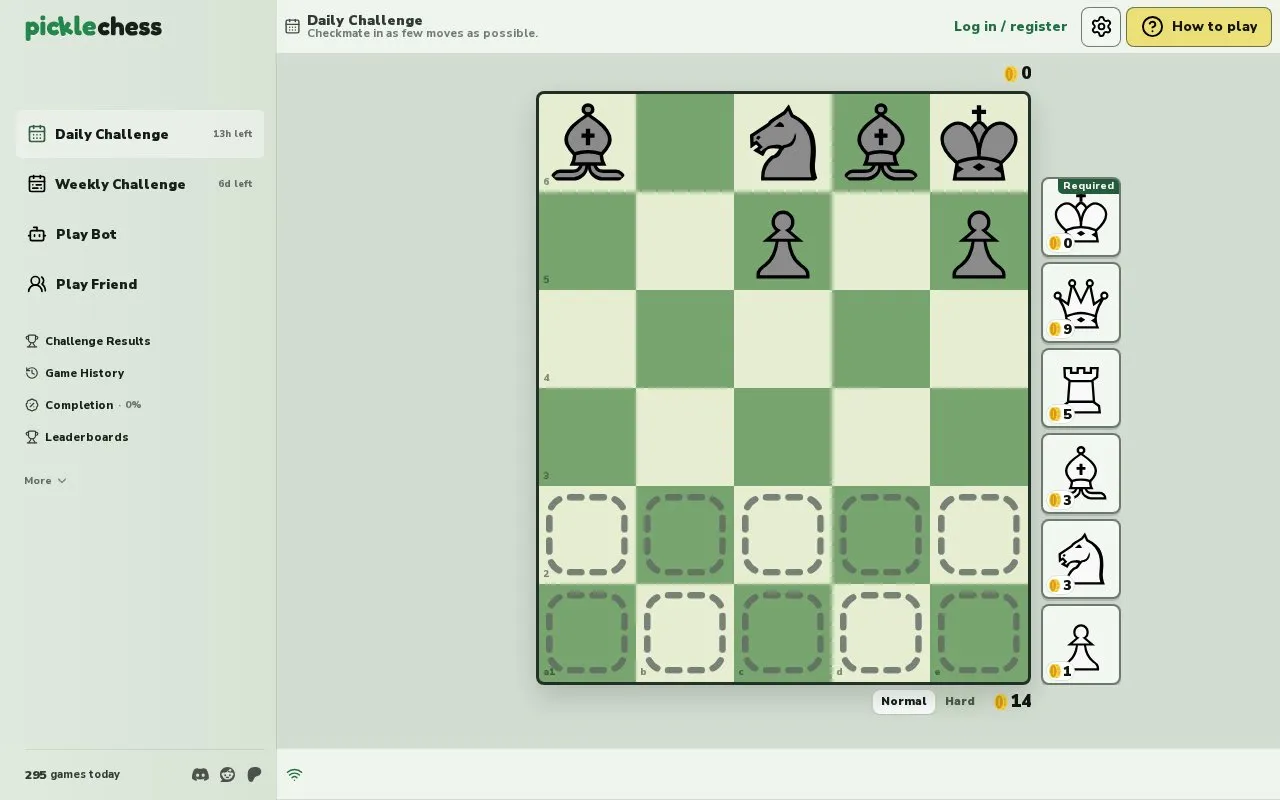The height and width of the screenshot is (800, 1280).
Task: Select the white king piece from palette
Action: pyautogui.click(x=1081, y=217)
